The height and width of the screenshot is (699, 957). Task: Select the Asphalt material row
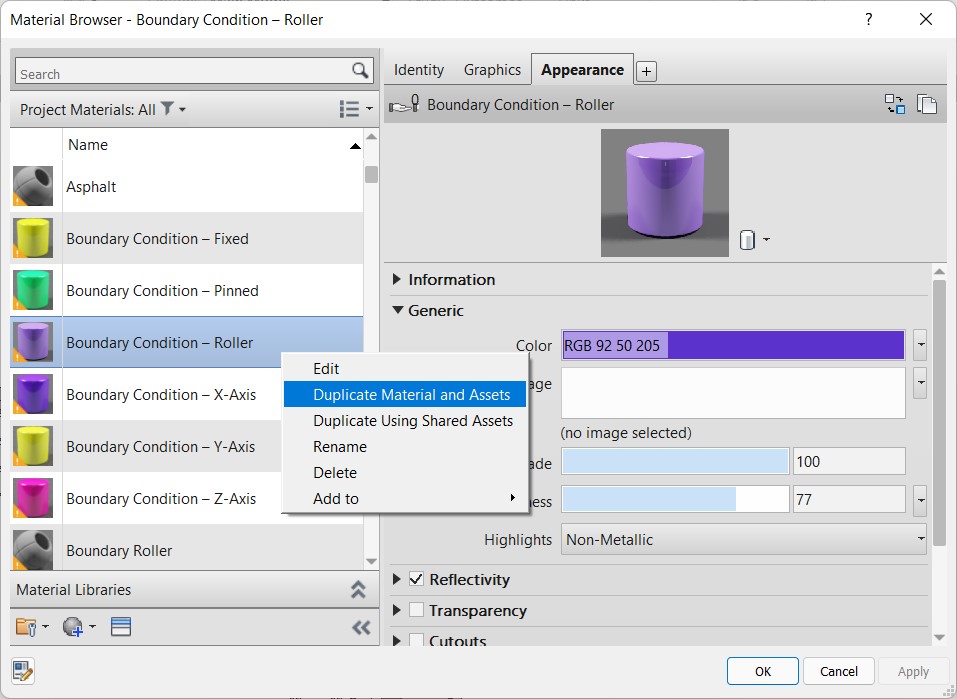coord(187,186)
